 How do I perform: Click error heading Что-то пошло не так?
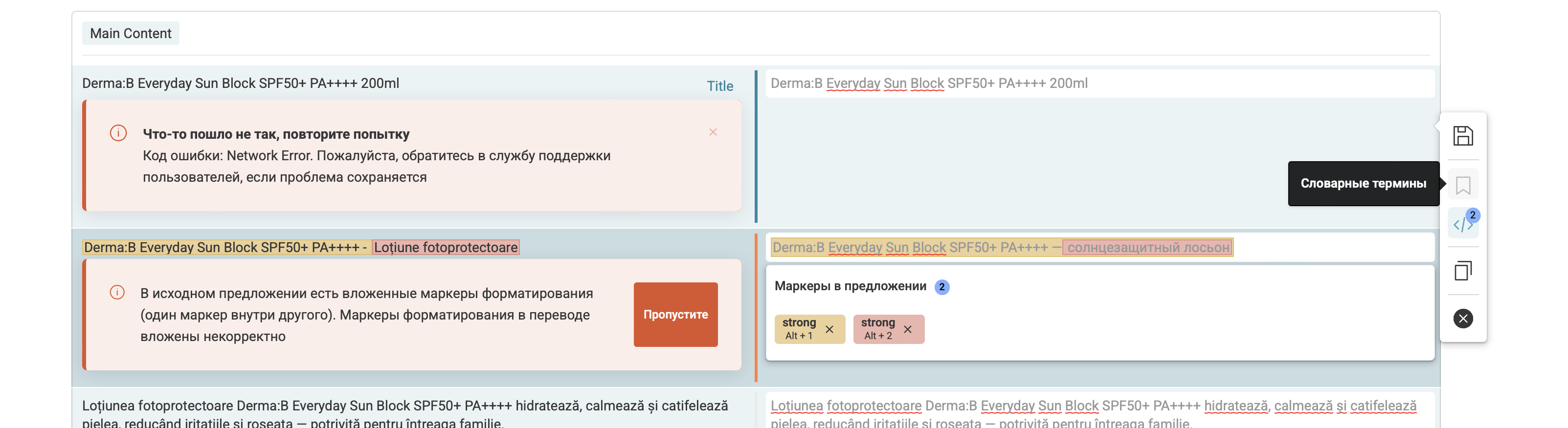[276, 134]
